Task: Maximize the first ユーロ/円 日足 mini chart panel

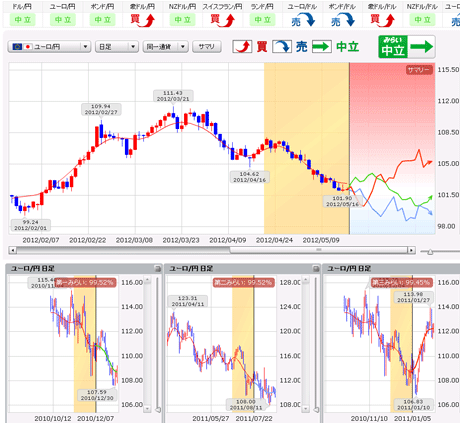Action: [x=158, y=268]
